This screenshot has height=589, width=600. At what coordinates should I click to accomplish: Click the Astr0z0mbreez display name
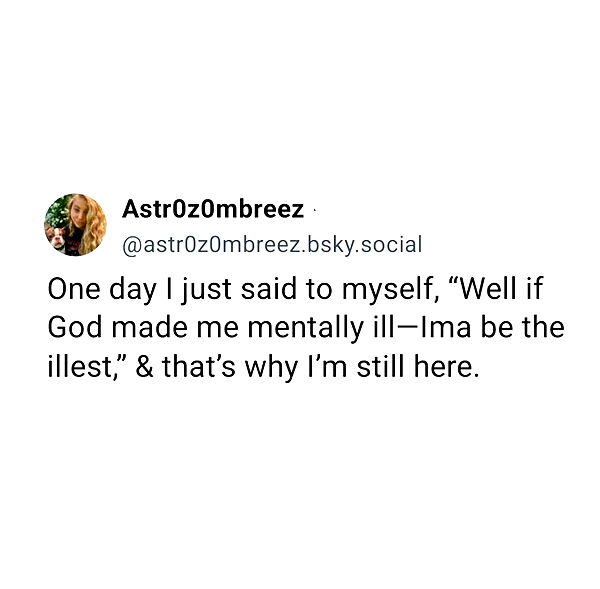point(212,210)
